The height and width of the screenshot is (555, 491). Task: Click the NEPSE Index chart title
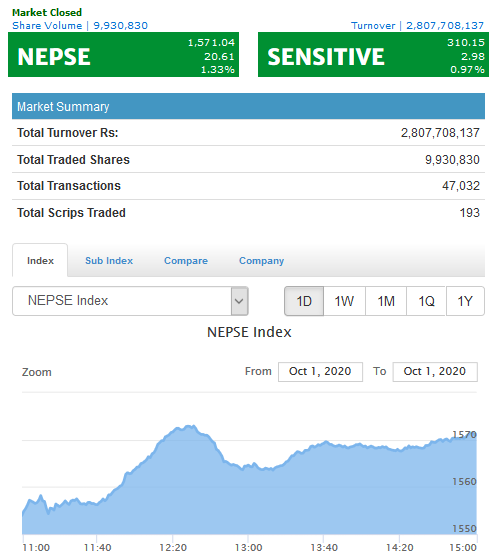[x=249, y=332]
